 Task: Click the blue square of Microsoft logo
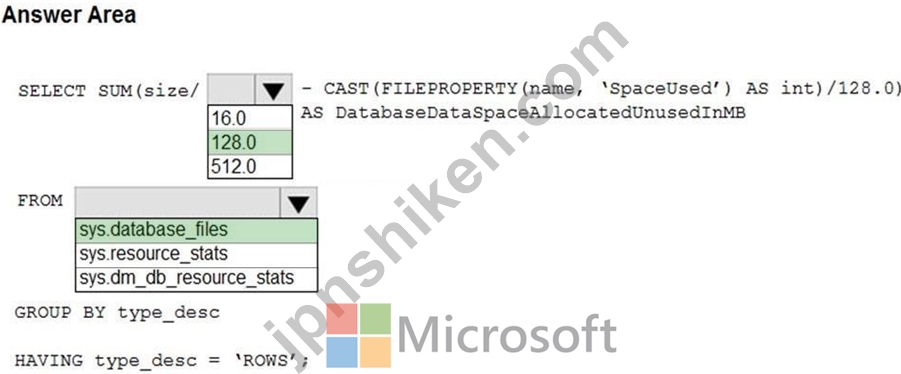(342, 352)
